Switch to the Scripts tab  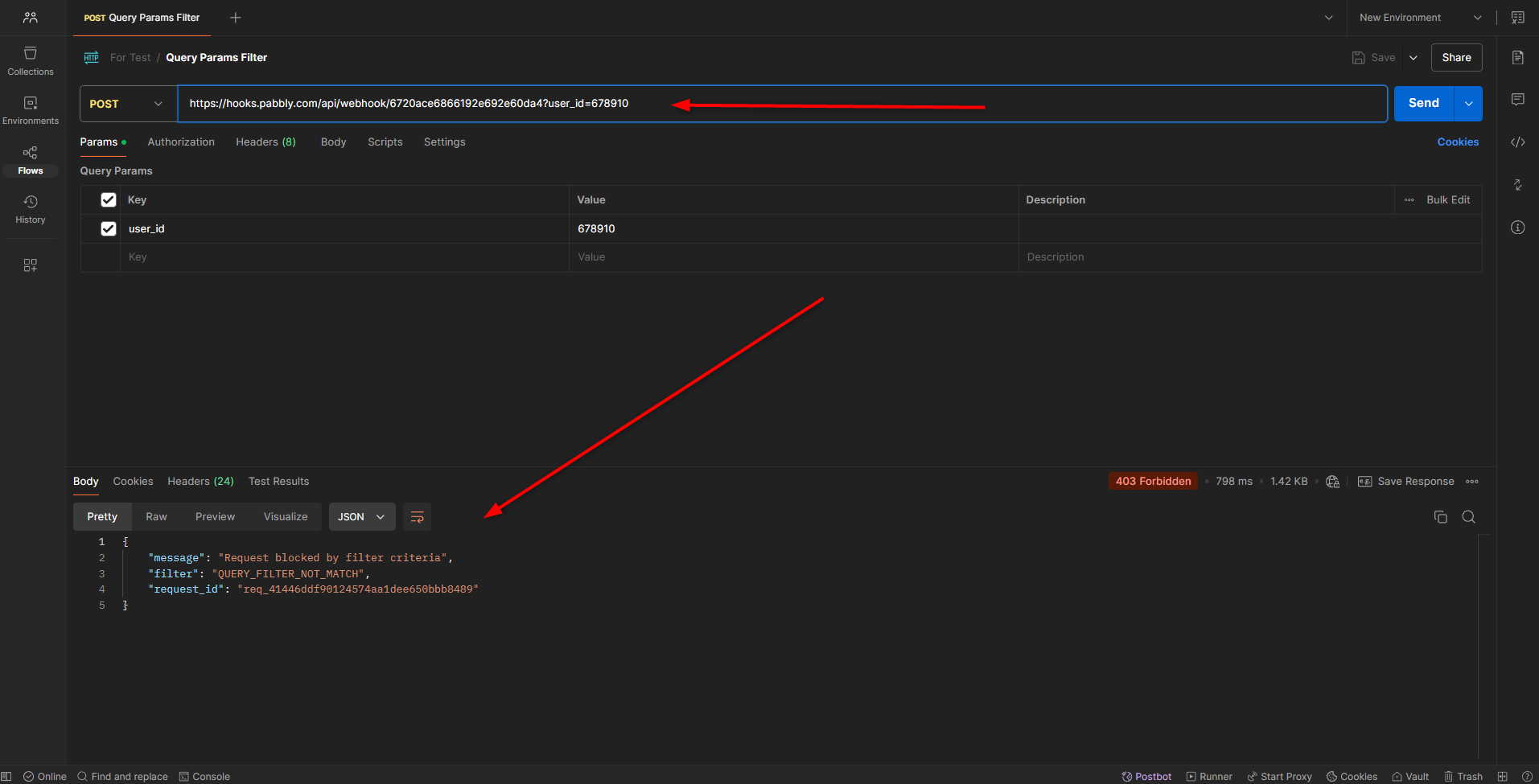(x=385, y=142)
